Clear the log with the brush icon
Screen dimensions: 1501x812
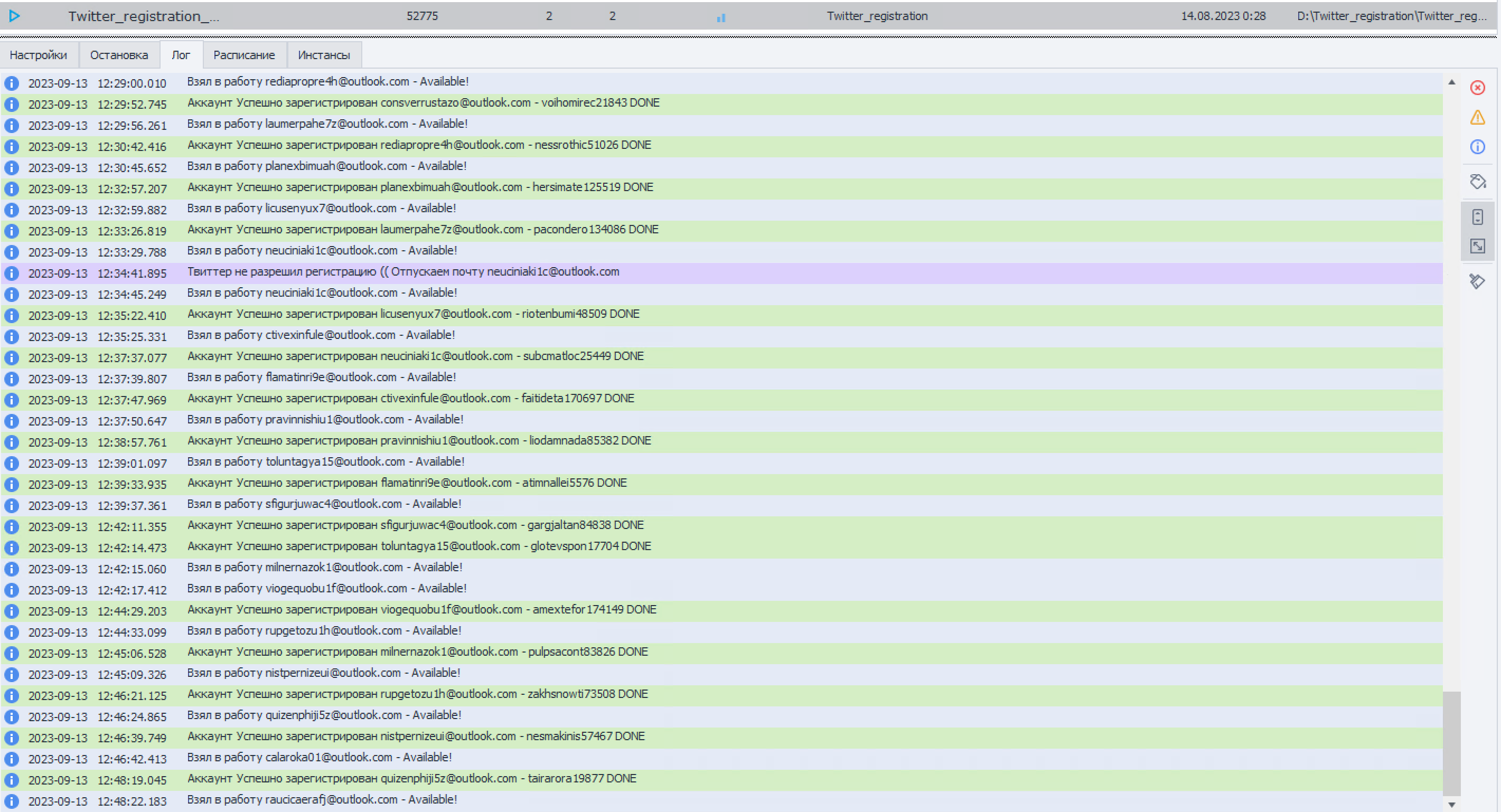pos(1477,281)
